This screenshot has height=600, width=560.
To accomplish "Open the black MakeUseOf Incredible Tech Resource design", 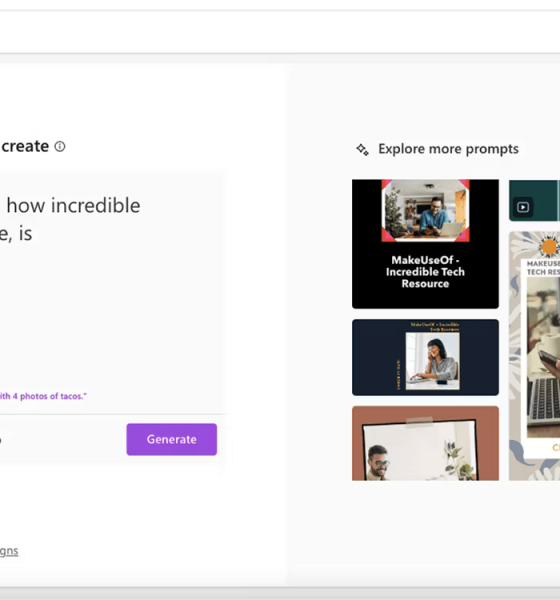I will point(425,244).
